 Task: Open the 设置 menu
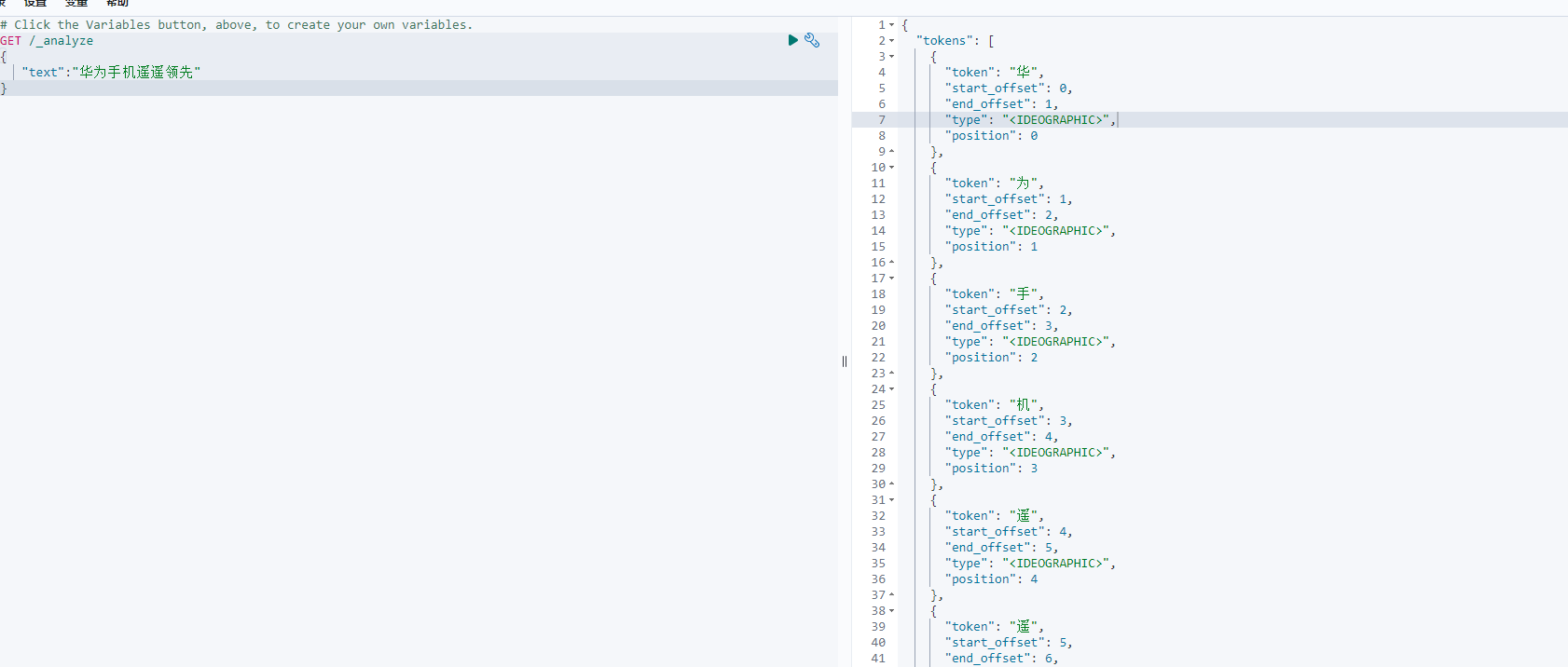point(35,3)
